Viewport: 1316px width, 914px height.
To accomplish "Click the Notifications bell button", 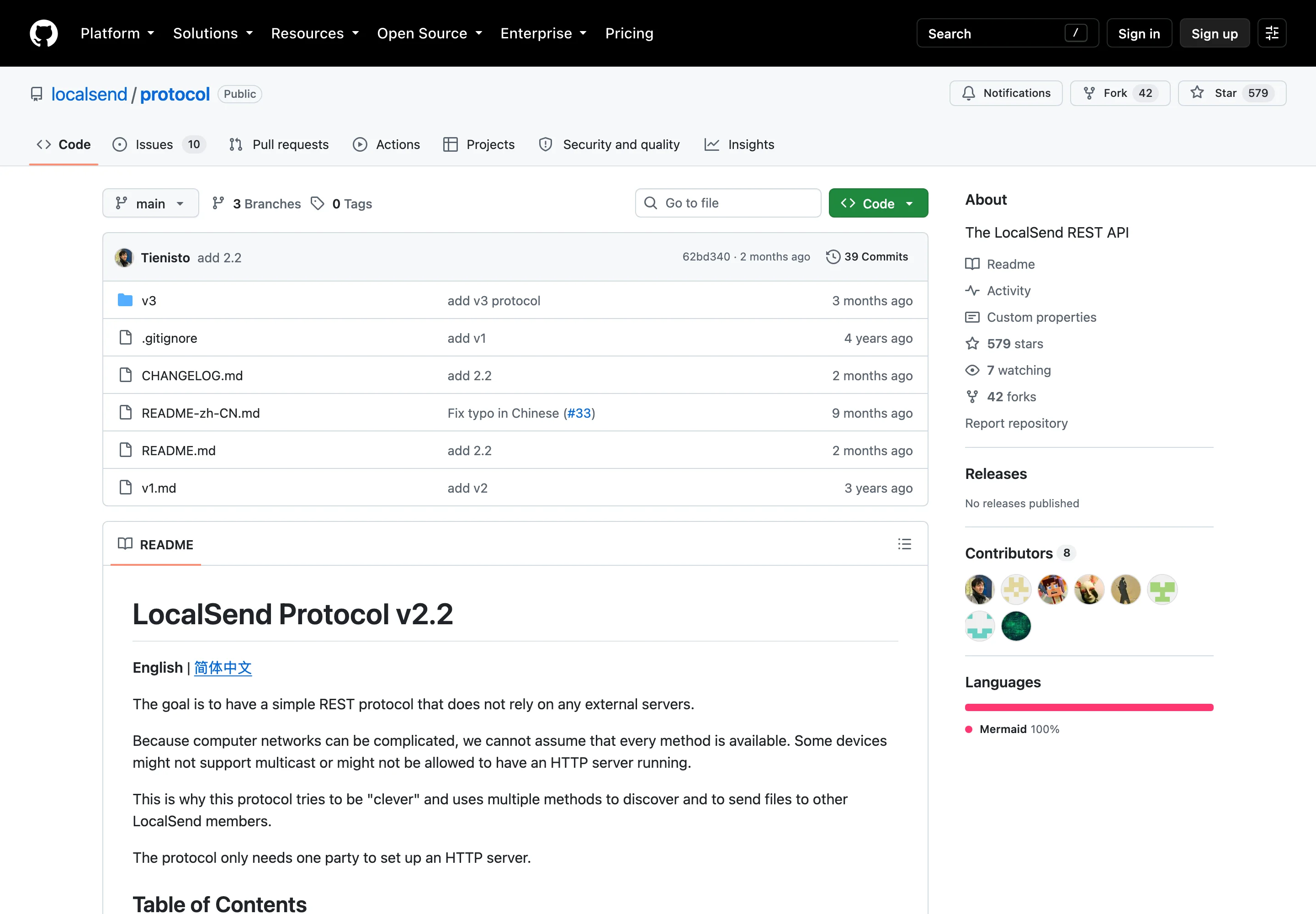I will click(1006, 93).
